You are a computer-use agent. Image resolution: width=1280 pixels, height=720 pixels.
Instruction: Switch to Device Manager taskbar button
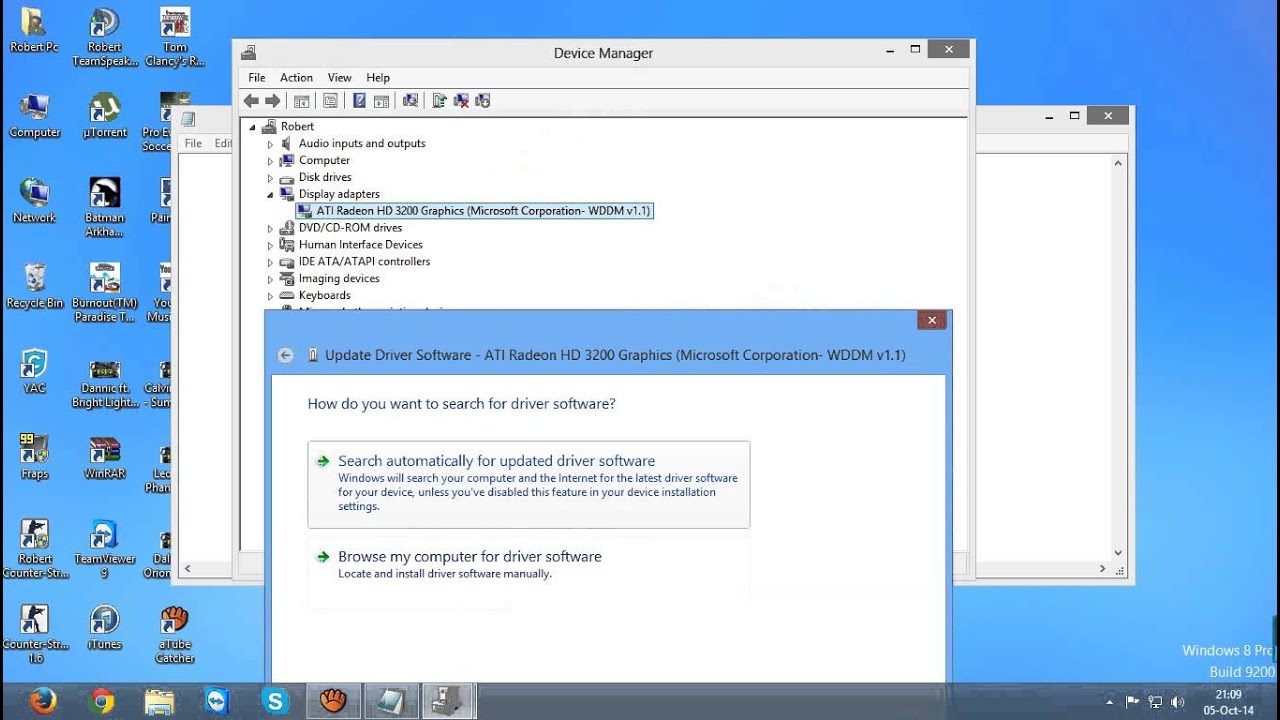[448, 702]
